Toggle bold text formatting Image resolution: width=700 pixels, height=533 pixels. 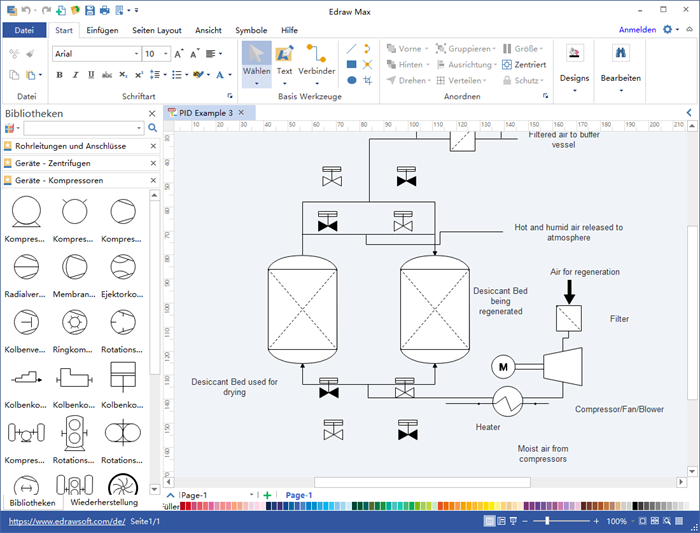60,75
